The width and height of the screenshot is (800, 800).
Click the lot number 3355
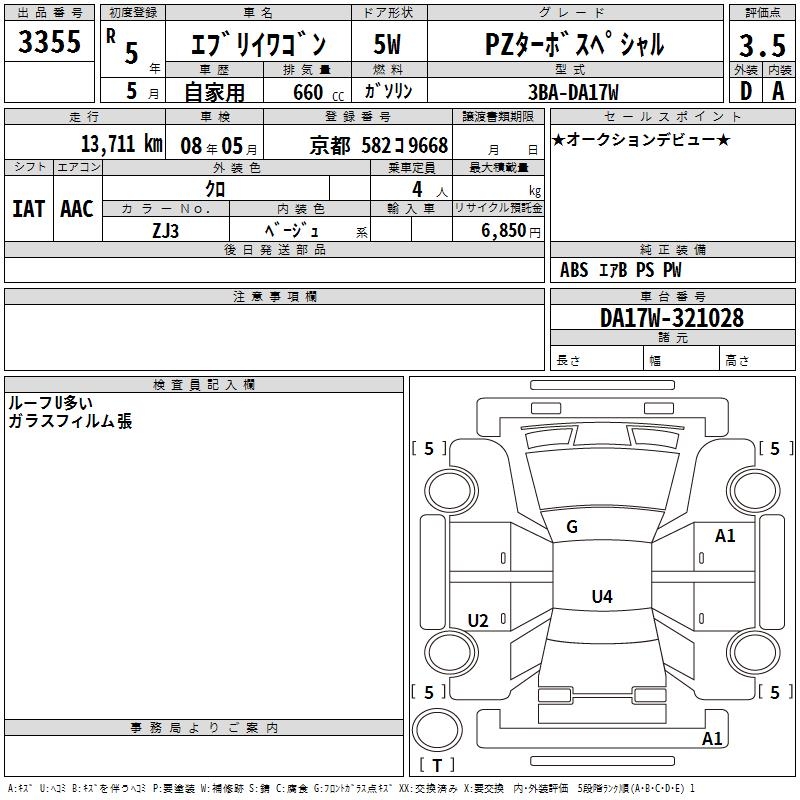(49, 42)
